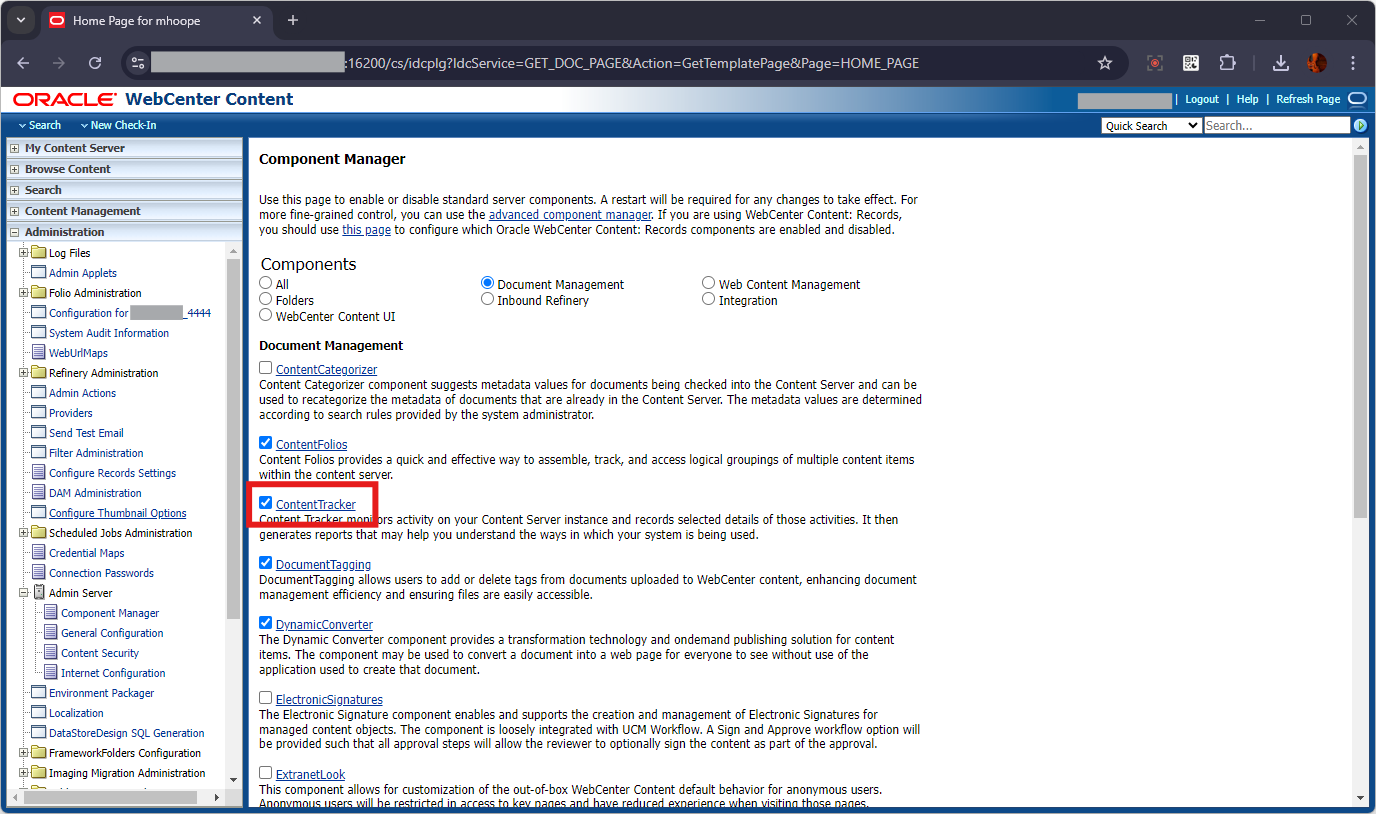Screen dimensions: 1376x814
Task: Select the Folders radio button
Action: [266, 299]
